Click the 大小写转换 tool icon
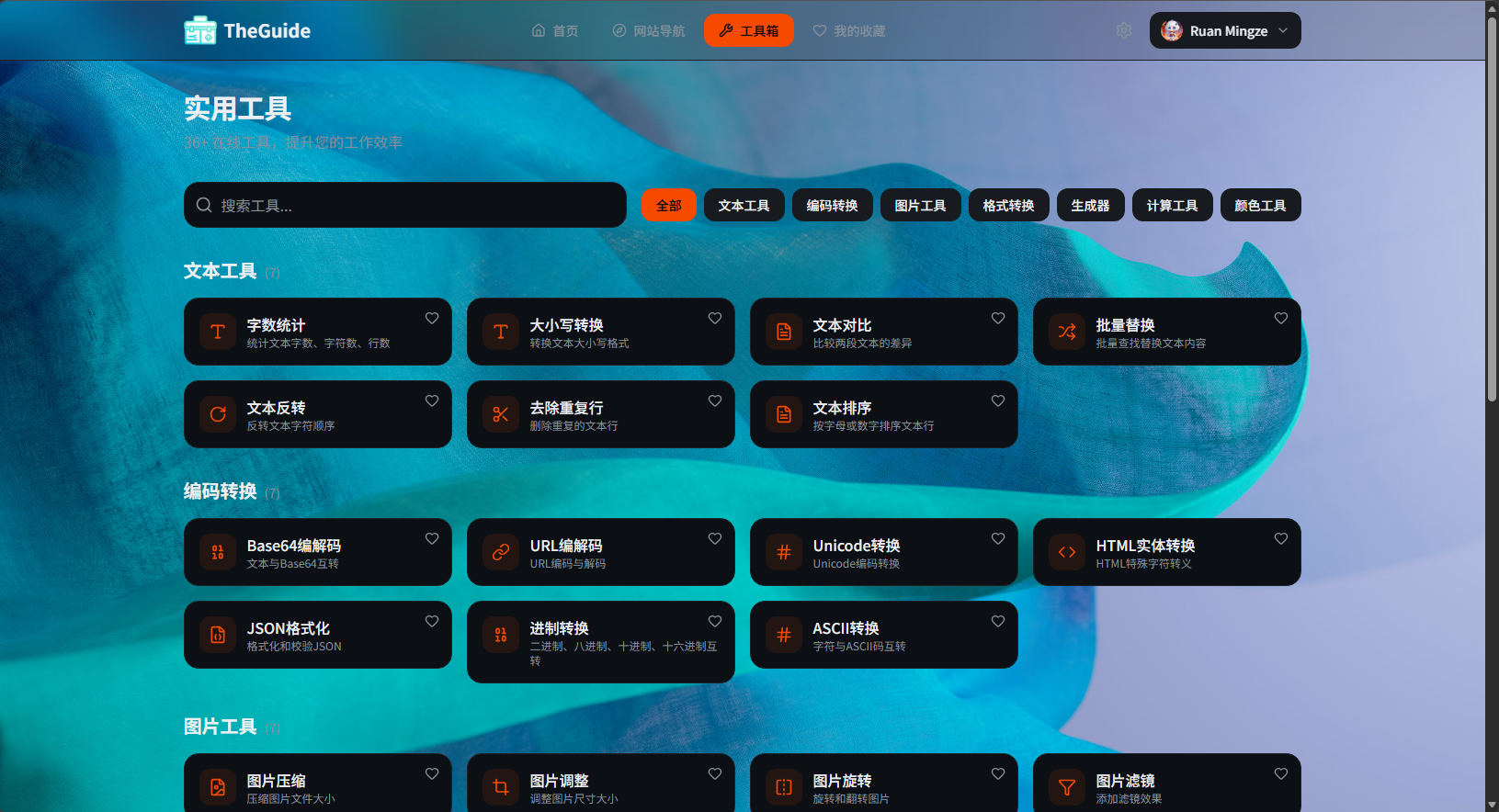This screenshot has height=812, width=1499. coord(501,332)
